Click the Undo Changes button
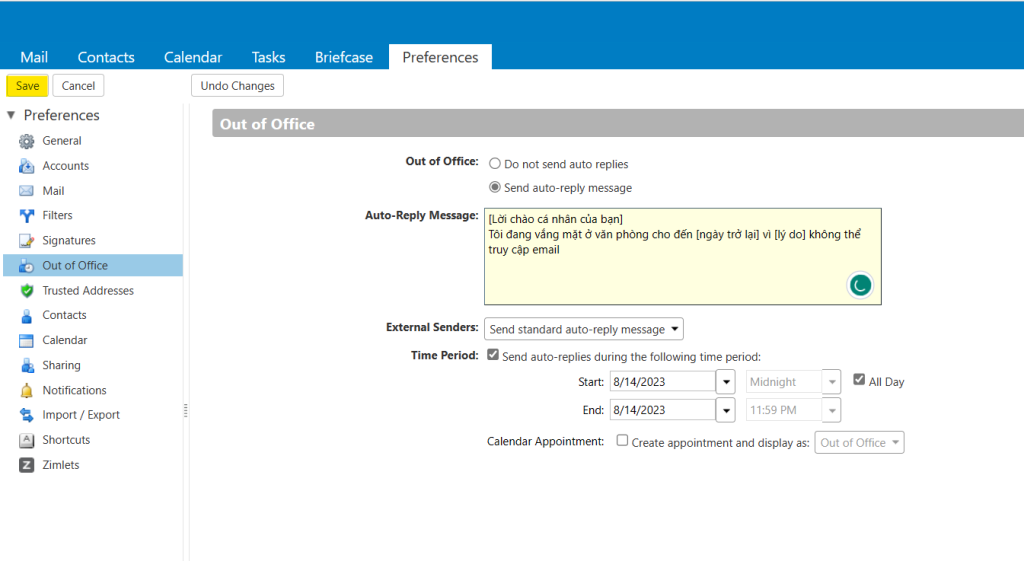This screenshot has width=1024, height=561. coord(237,86)
